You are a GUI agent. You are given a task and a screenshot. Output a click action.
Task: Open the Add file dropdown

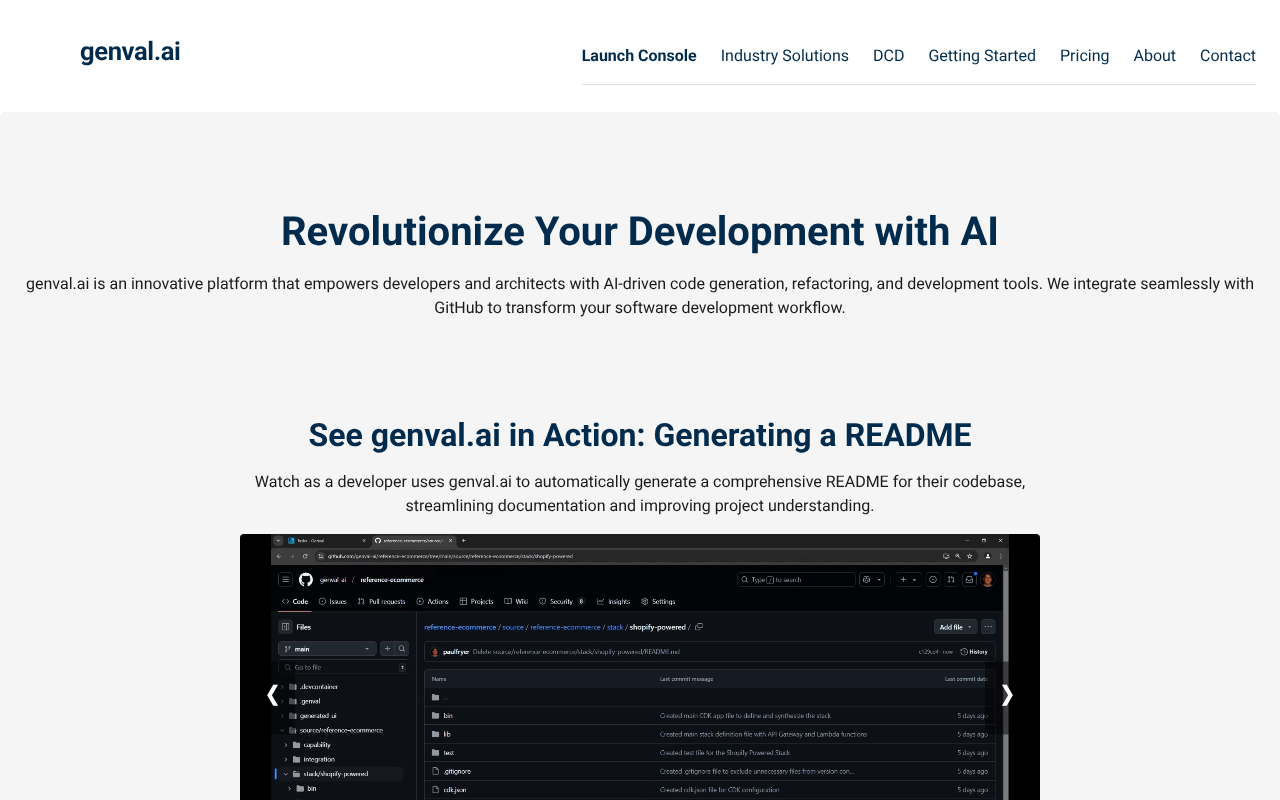(x=954, y=626)
